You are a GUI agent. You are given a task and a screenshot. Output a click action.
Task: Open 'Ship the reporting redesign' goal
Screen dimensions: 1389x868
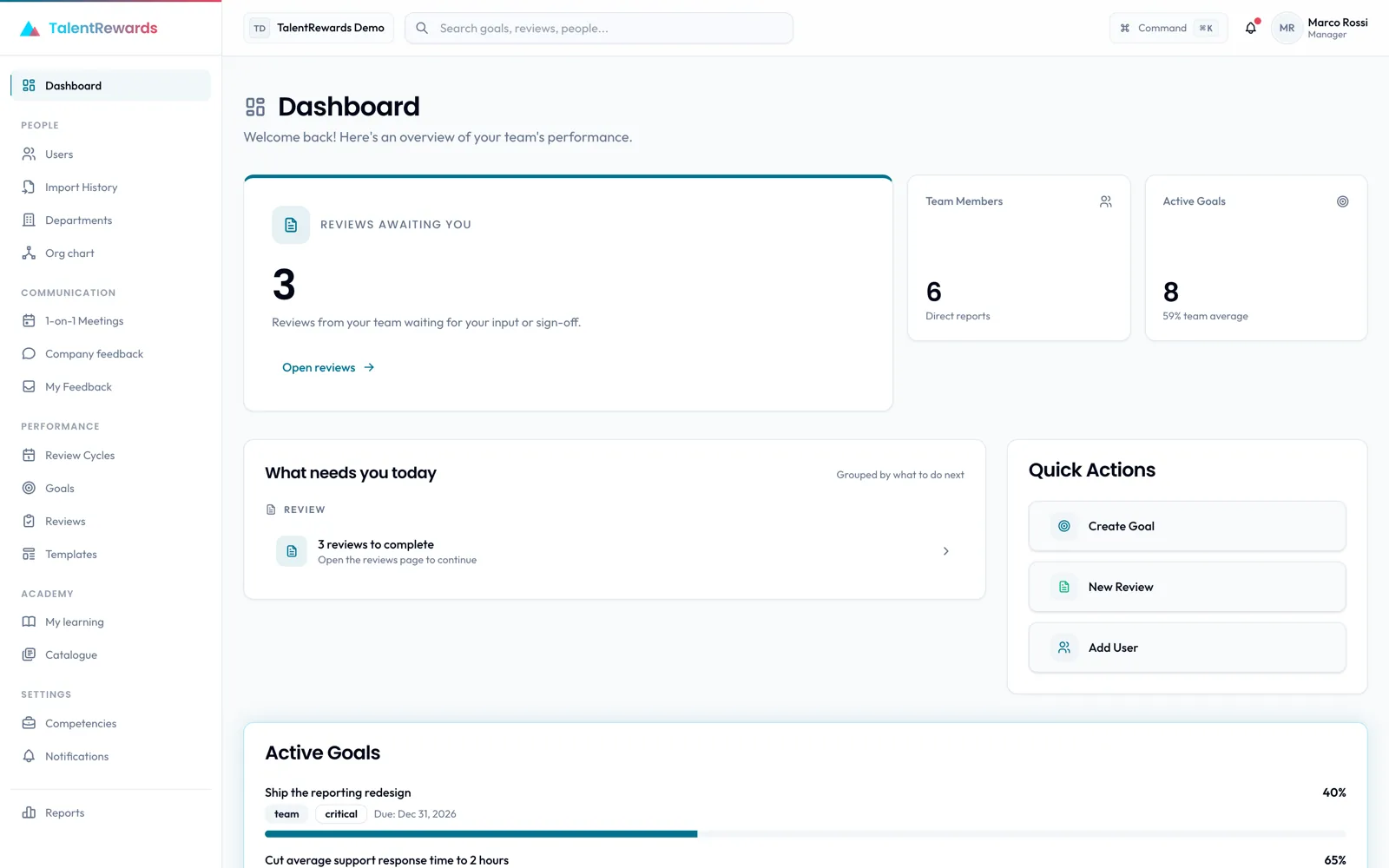pyautogui.click(x=338, y=792)
